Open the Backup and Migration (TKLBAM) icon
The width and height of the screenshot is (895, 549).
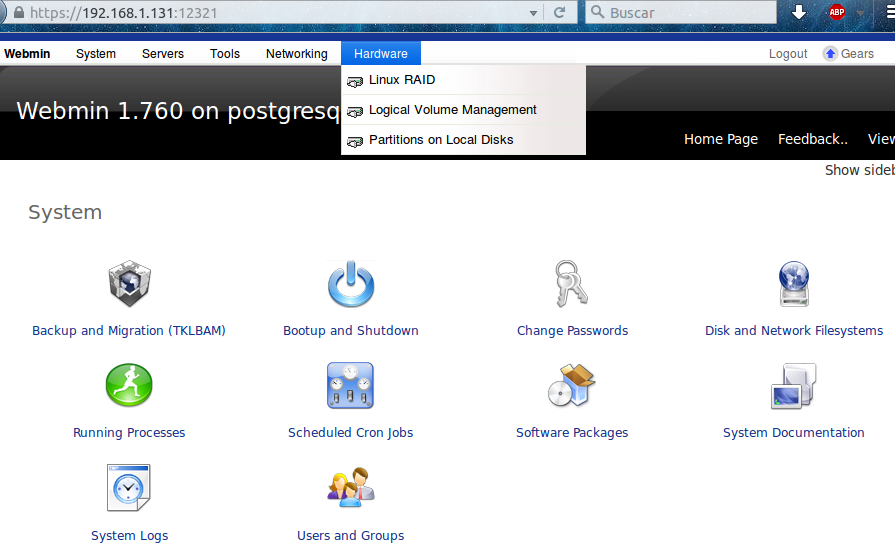[129, 285]
